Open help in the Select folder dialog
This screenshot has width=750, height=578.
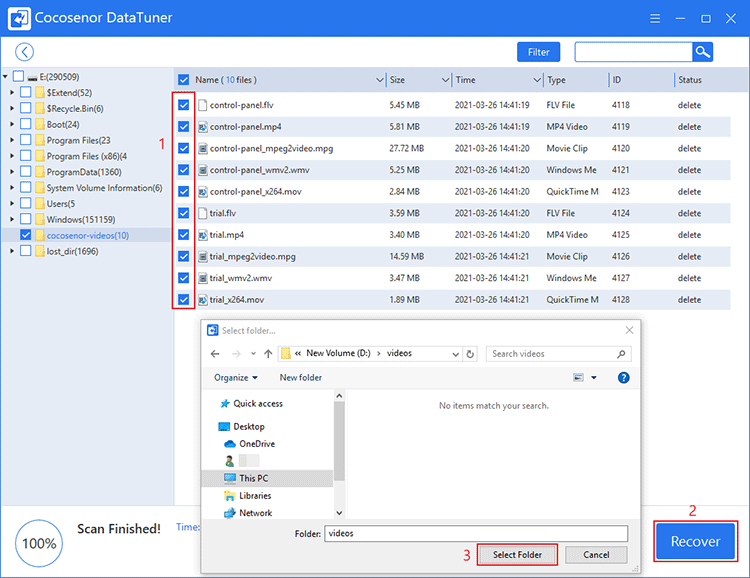click(623, 378)
